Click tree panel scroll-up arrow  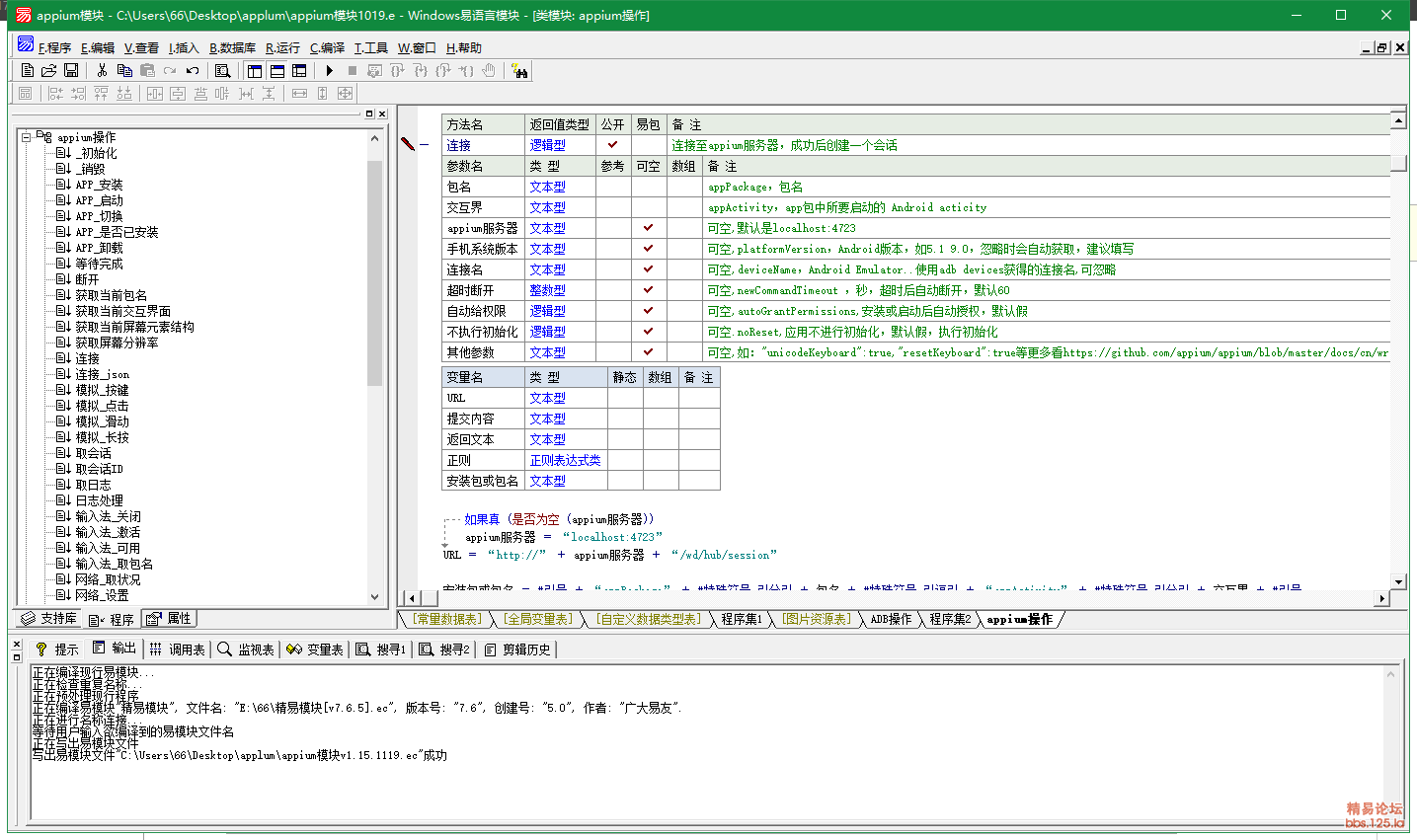click(x=374, y=138)
